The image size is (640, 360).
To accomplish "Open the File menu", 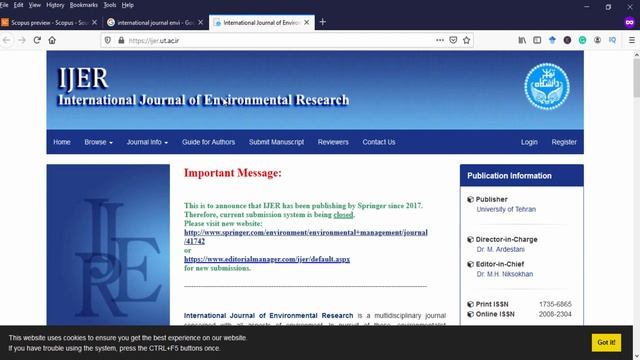I will coord(4,5).
